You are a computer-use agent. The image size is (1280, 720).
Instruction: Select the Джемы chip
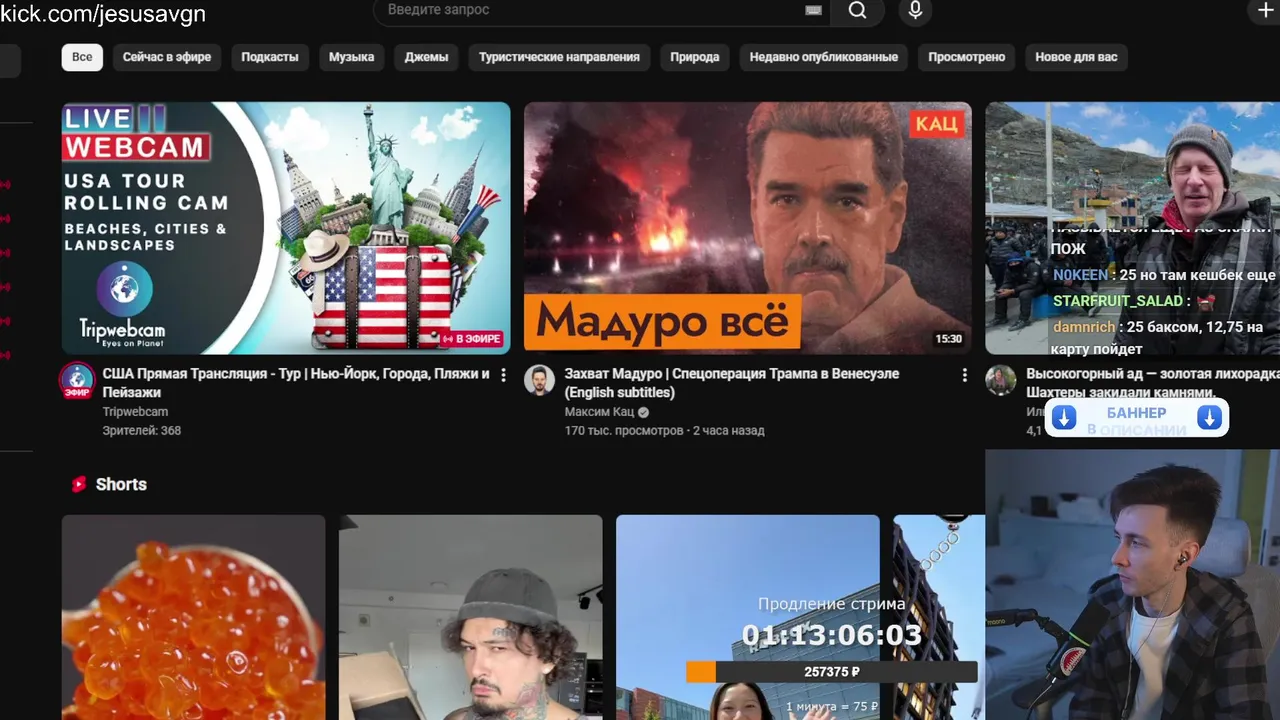point(426,57)
